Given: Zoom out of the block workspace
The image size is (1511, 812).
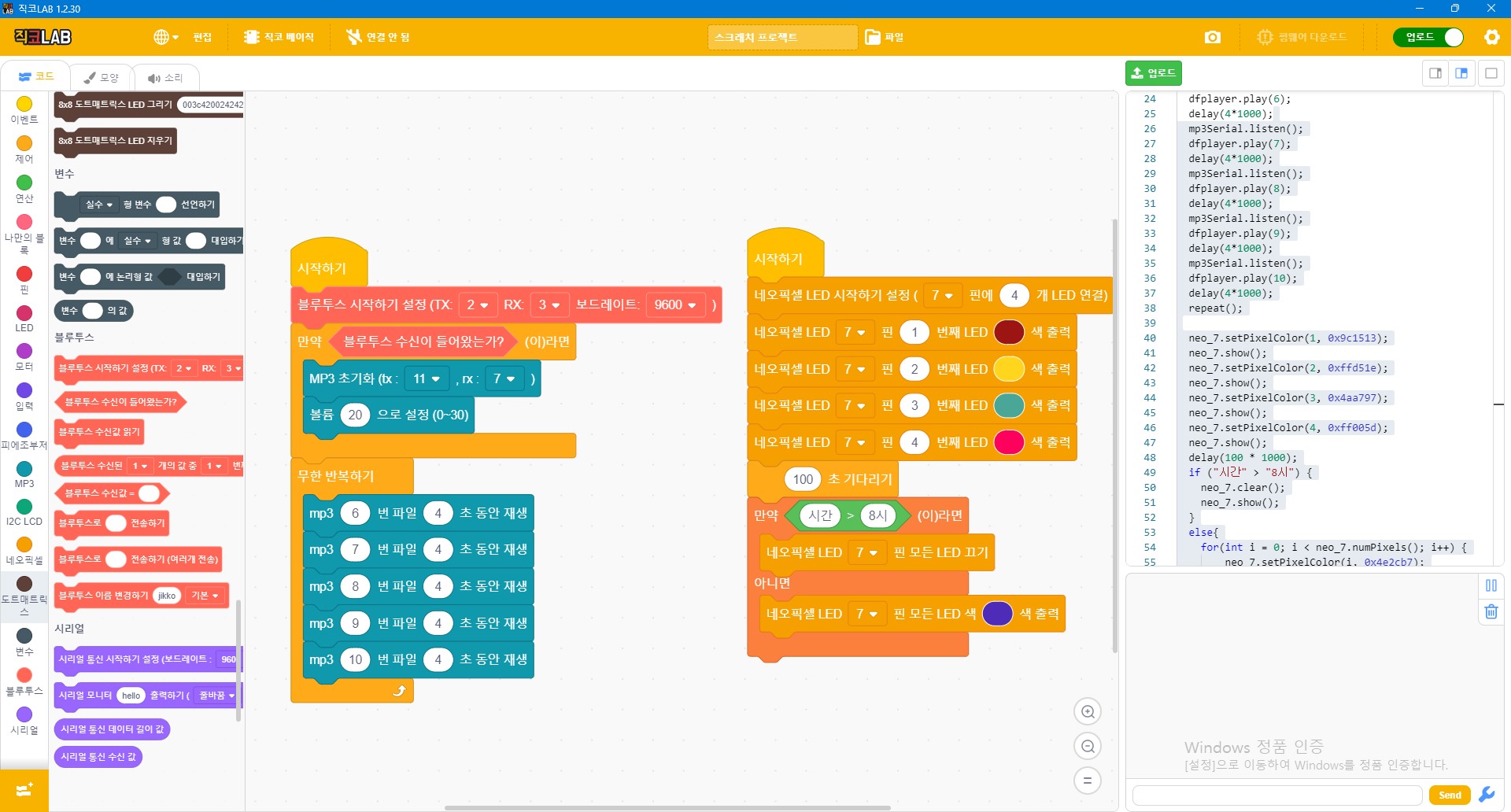Looking at the screenshot, I should (1088, 747).
